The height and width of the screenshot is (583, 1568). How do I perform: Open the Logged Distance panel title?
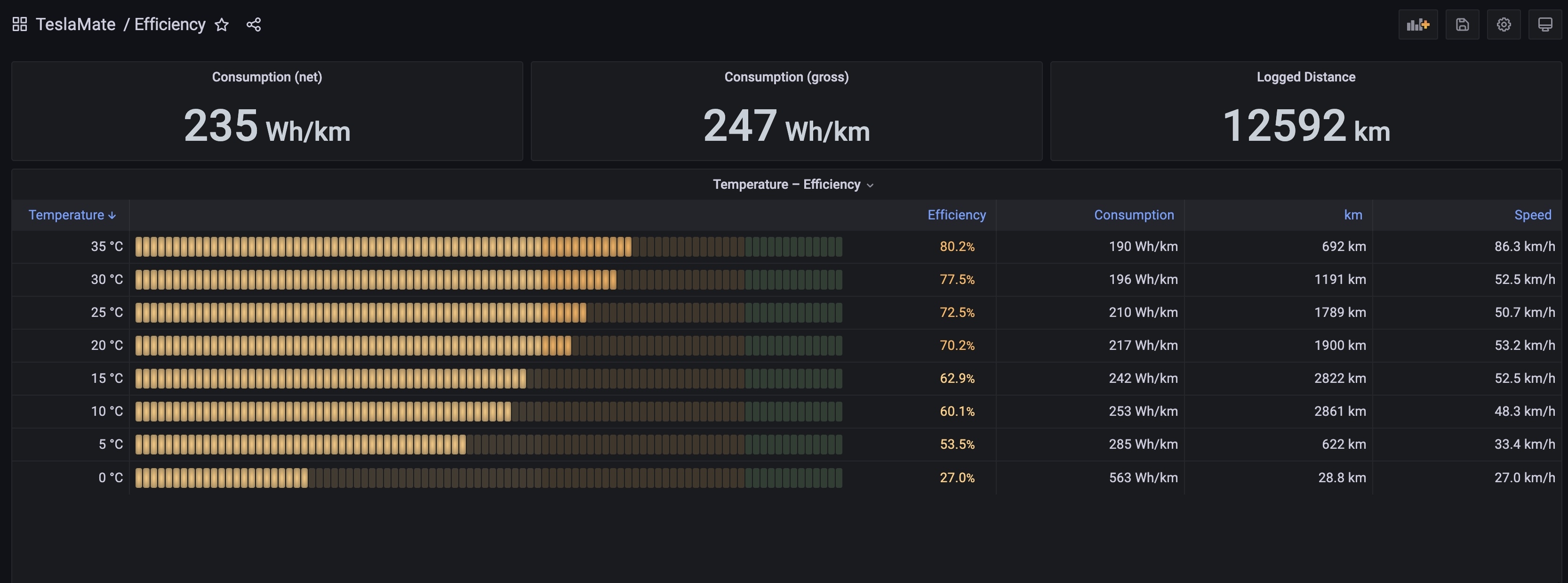click(x=1306, y=77)
